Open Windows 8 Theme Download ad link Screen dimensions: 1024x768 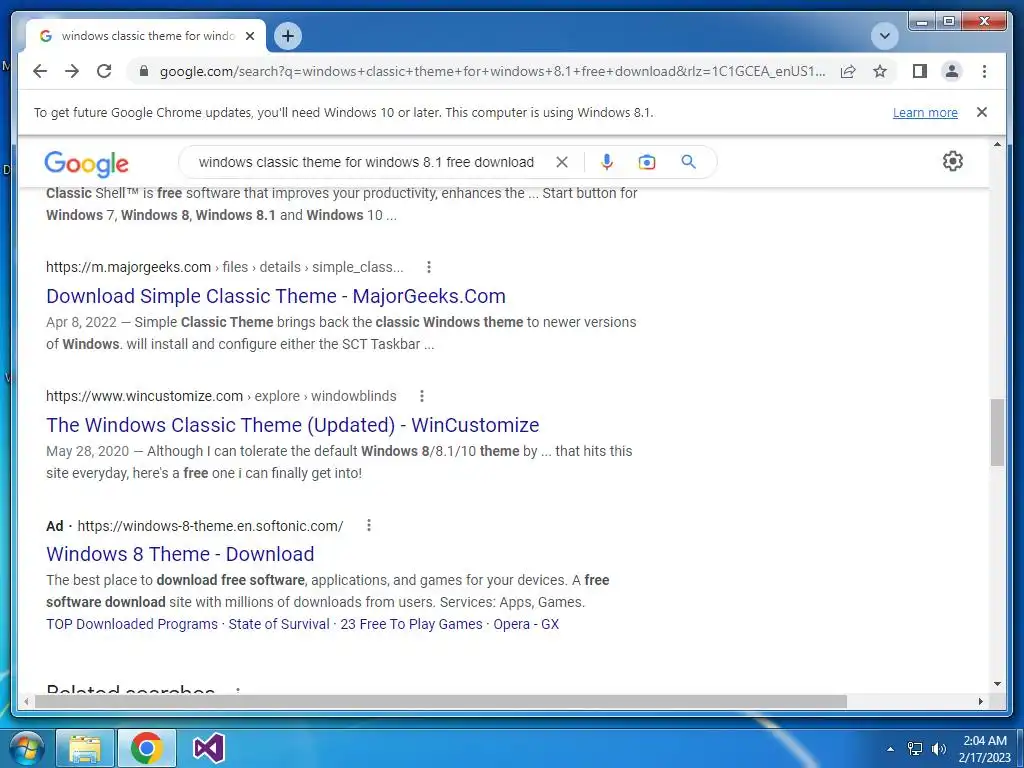click(180, 554)
